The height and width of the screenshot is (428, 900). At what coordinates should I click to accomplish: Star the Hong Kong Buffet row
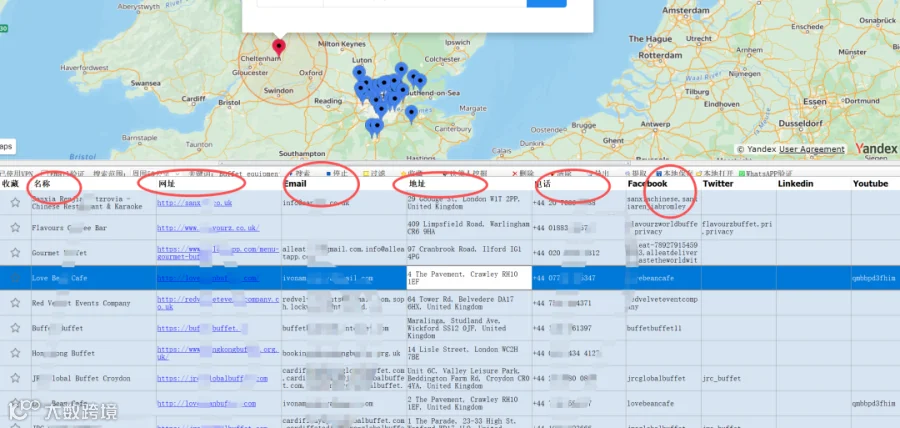click(15, 353)
